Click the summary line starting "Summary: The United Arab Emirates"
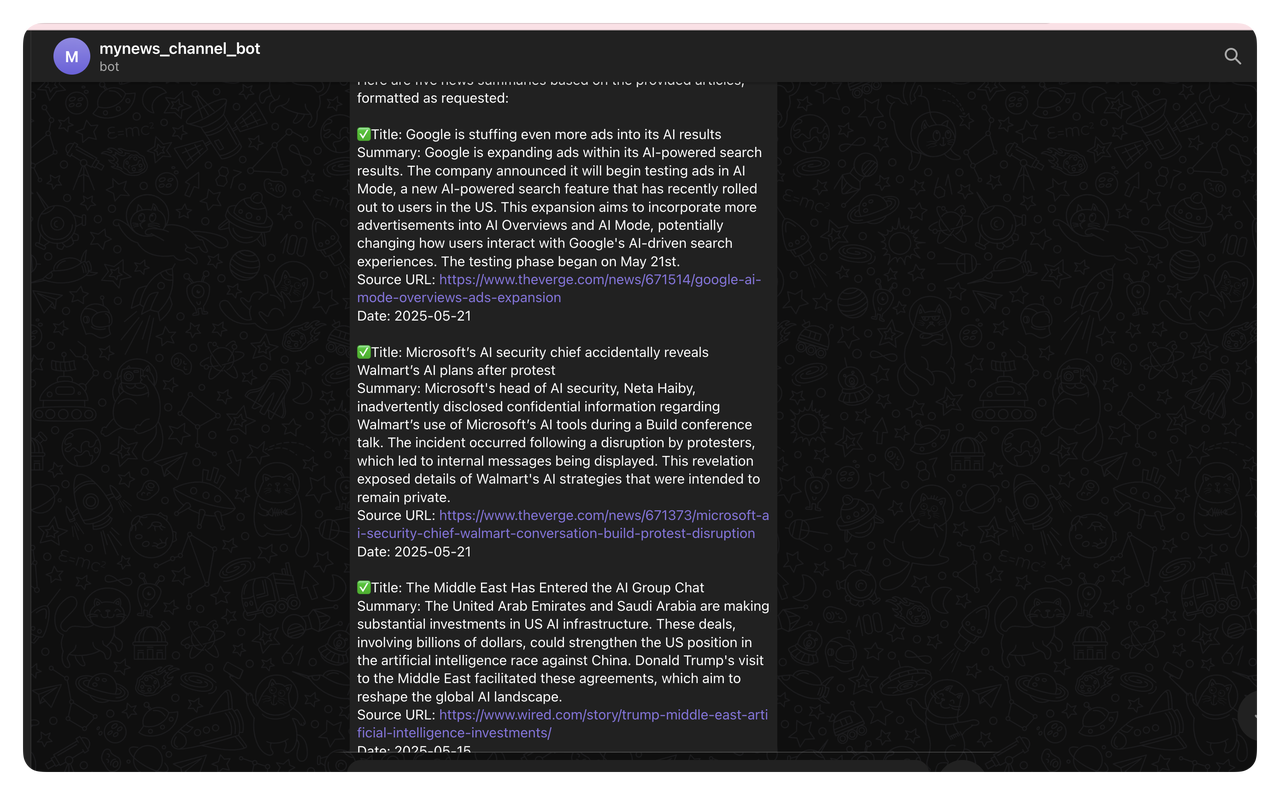The width and height of the screenshot is (1280, 795). tap(563, 606)
